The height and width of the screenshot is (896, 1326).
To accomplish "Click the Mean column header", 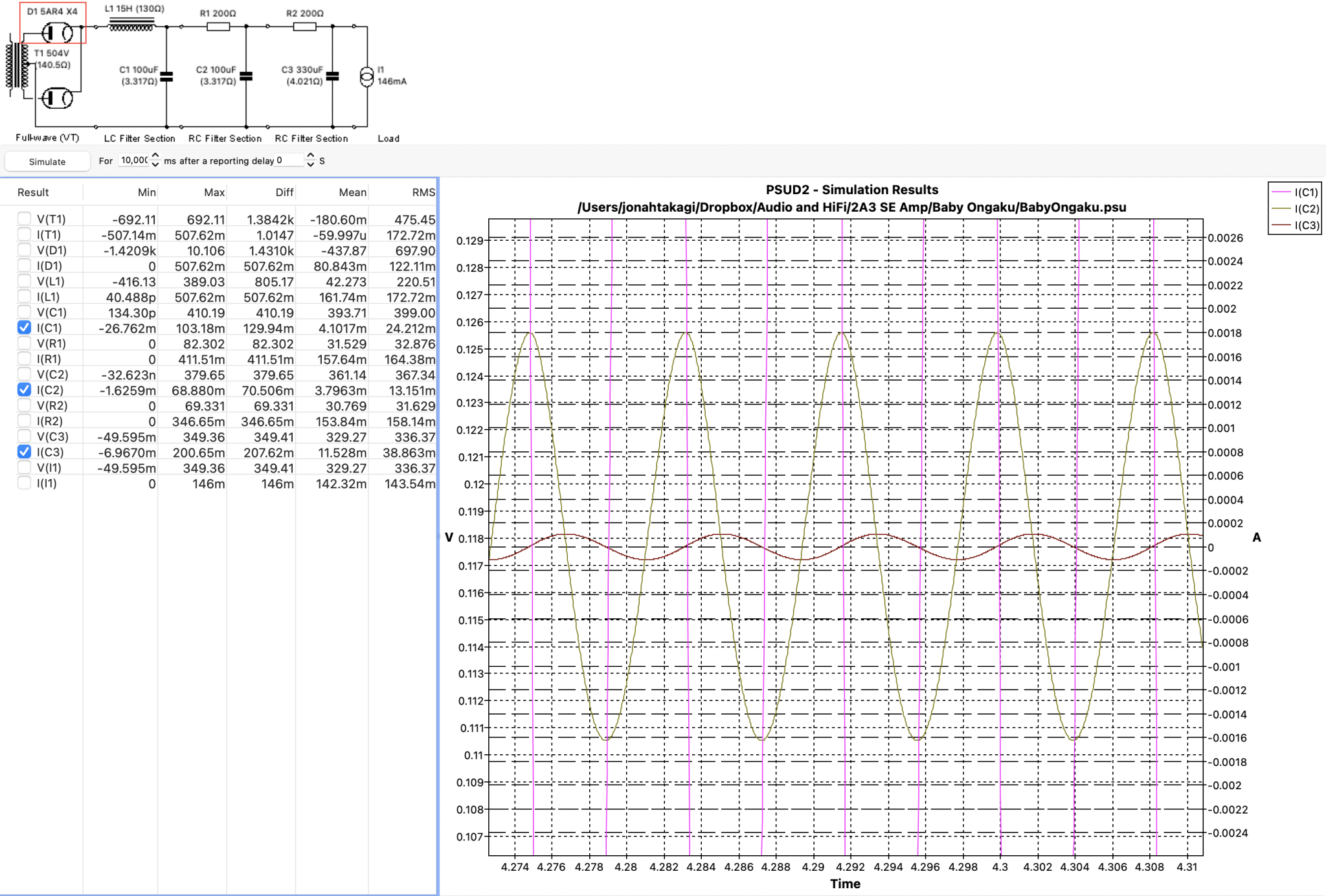I will point(353,192).
